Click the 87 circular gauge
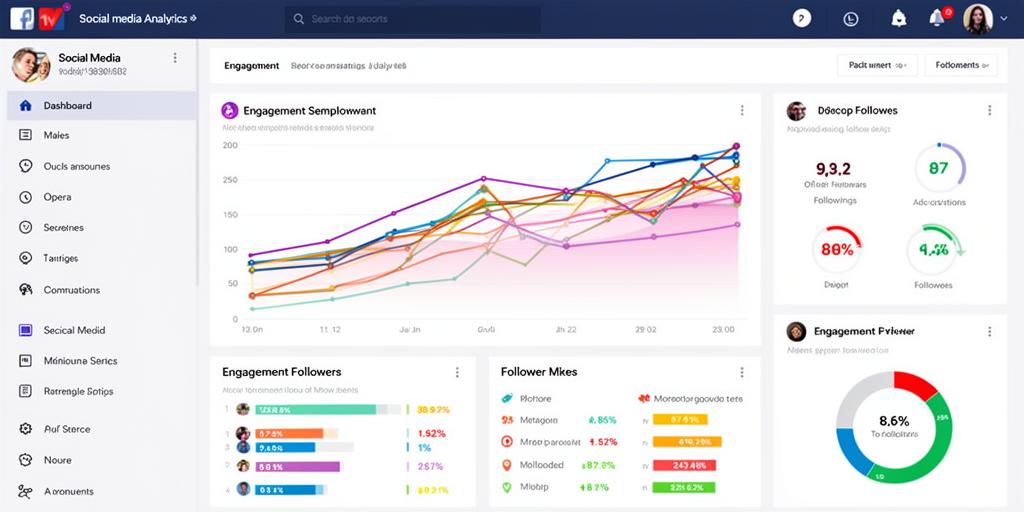 coord(939,168)
